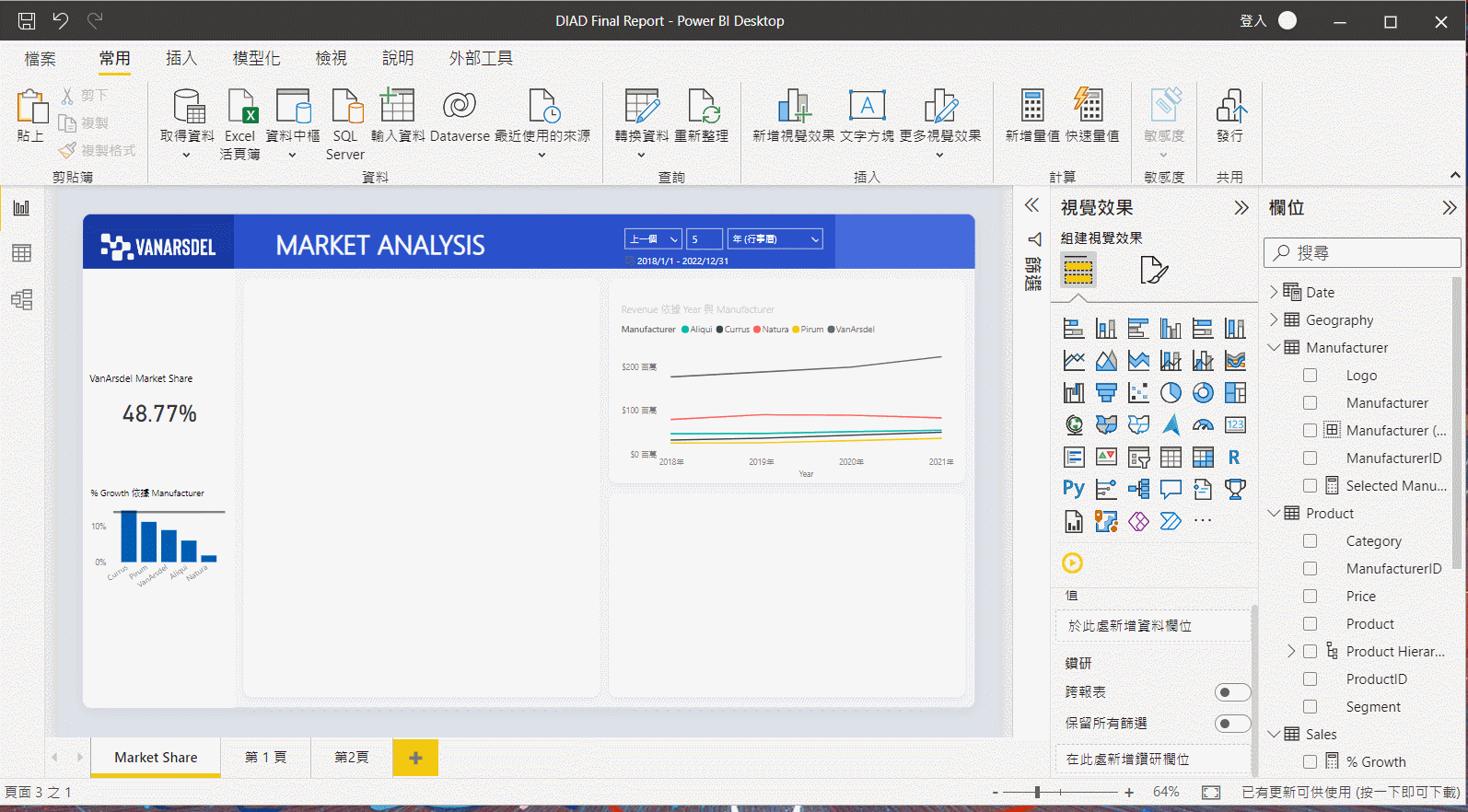Expand the Product Hierarchy field

pyautogui.click(x=1291, y=651)
